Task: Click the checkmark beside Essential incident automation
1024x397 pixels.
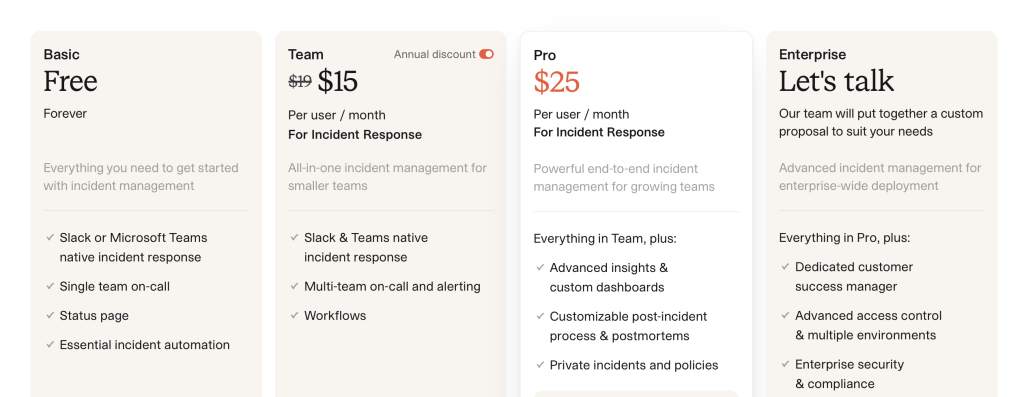Action: [50, 345]
